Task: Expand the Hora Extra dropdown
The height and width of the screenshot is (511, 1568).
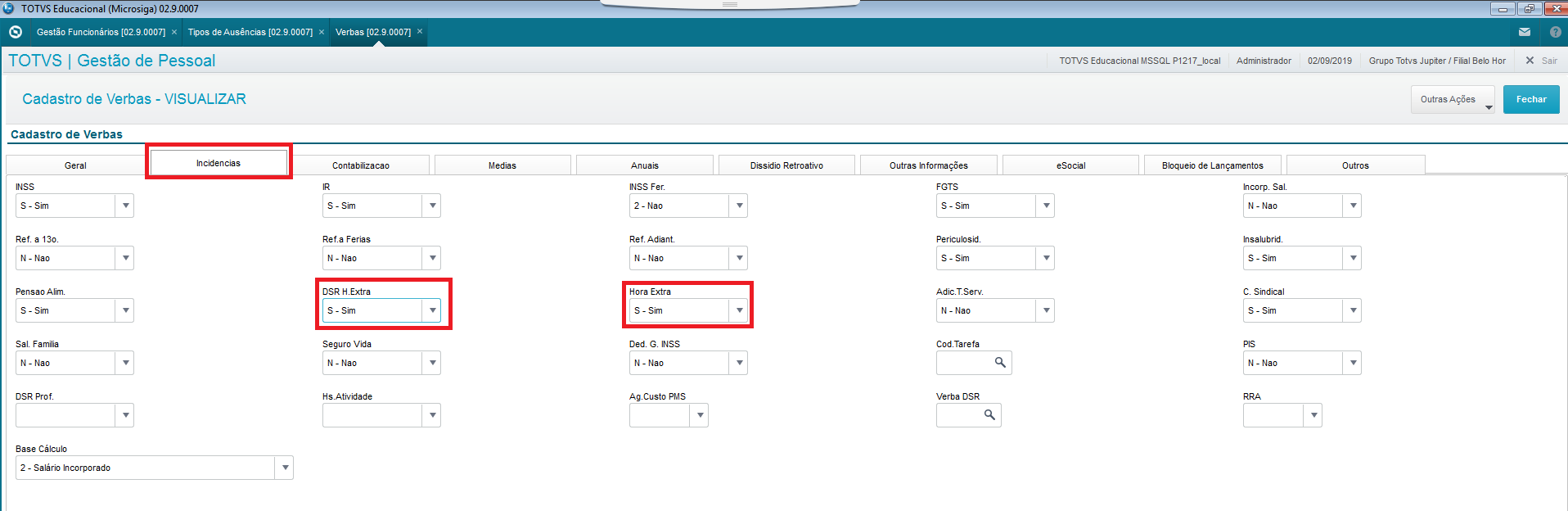Action: 739,310
